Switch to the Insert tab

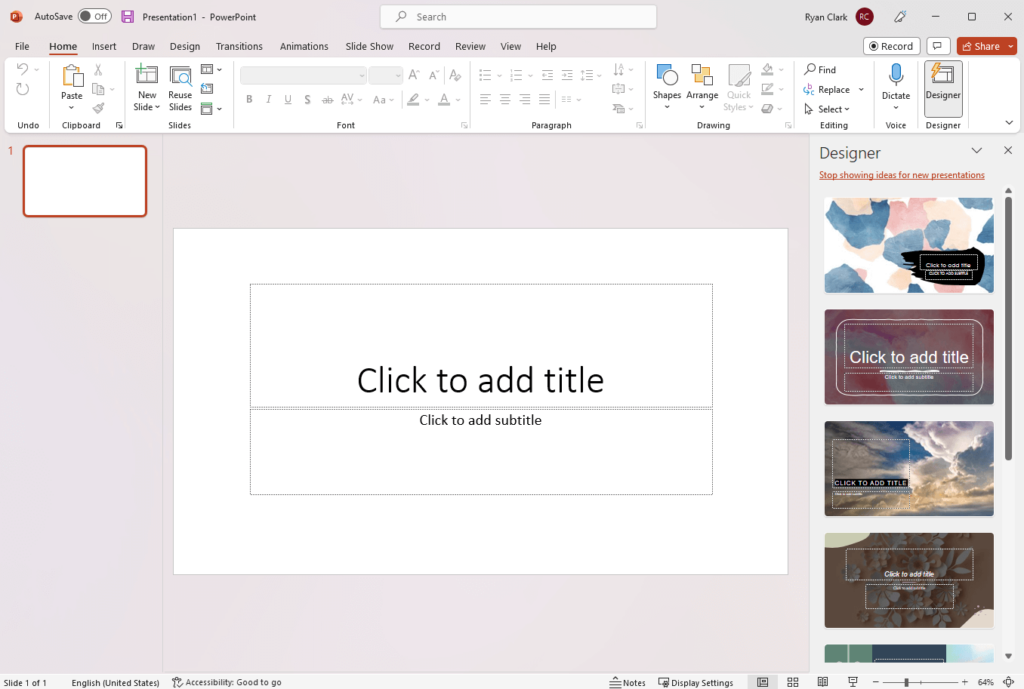pos(104,46)
